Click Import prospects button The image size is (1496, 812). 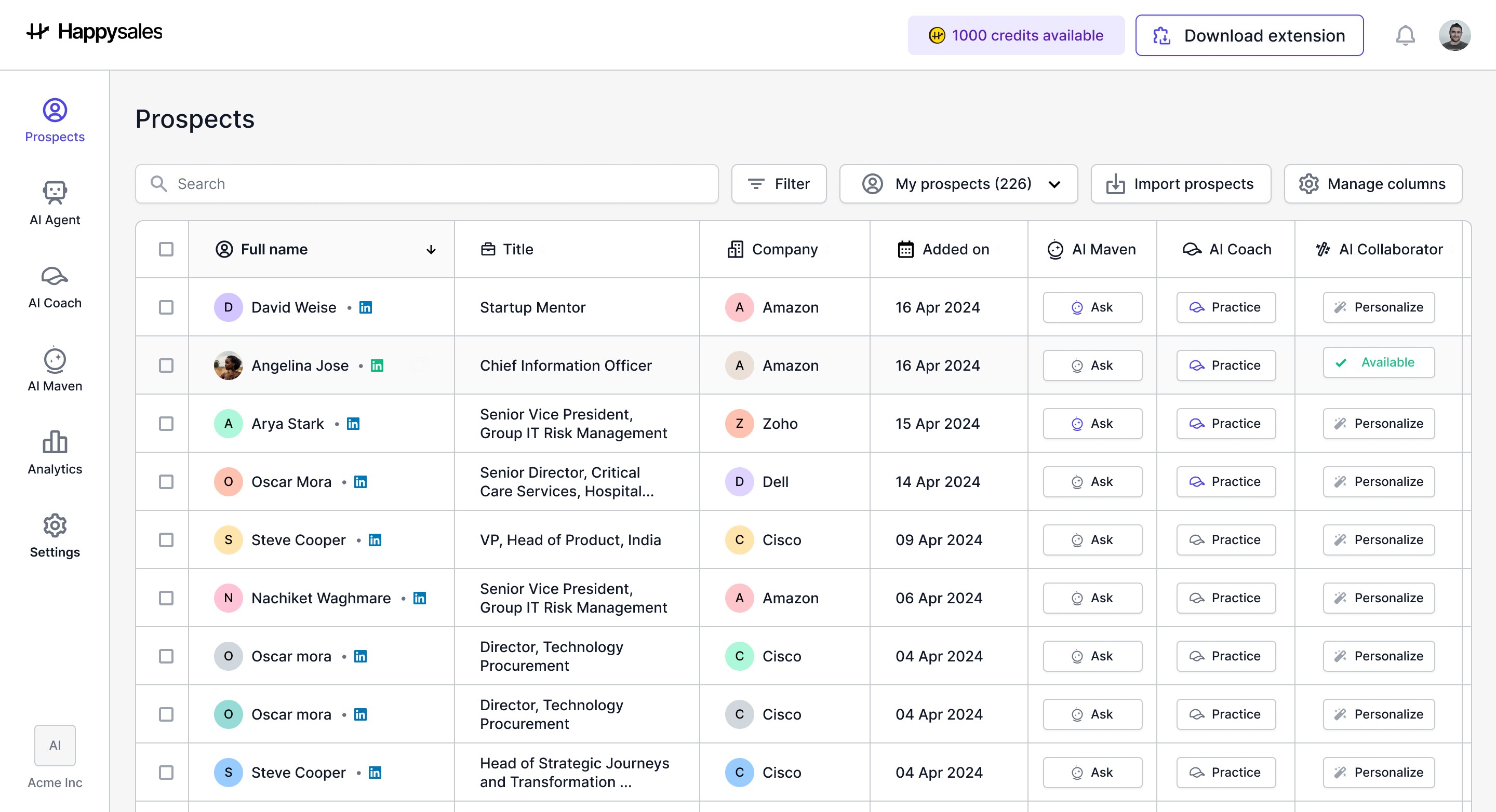click(x=1181, y=184)
